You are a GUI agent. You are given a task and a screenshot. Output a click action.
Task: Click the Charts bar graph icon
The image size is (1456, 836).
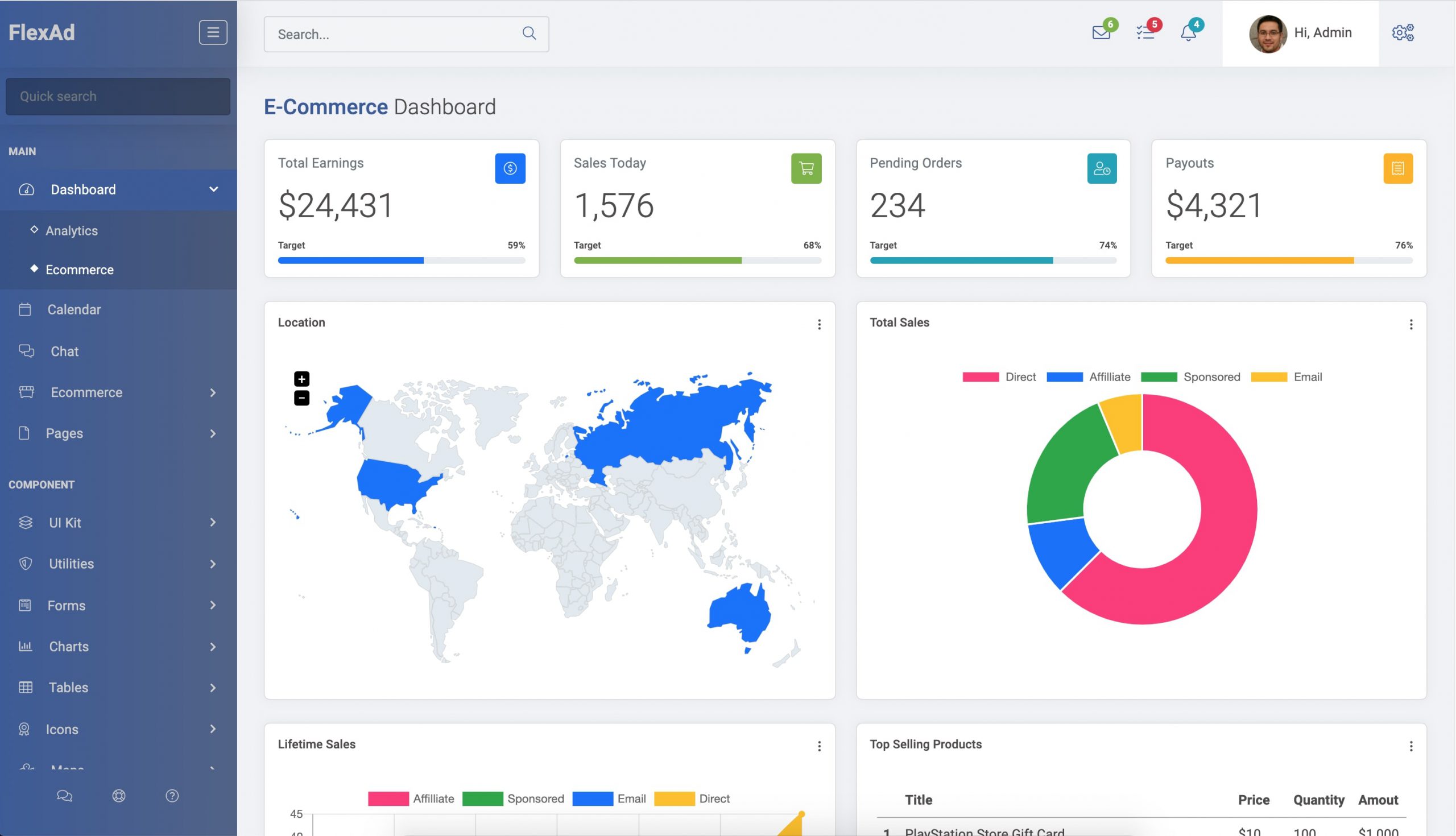point(25,647)
